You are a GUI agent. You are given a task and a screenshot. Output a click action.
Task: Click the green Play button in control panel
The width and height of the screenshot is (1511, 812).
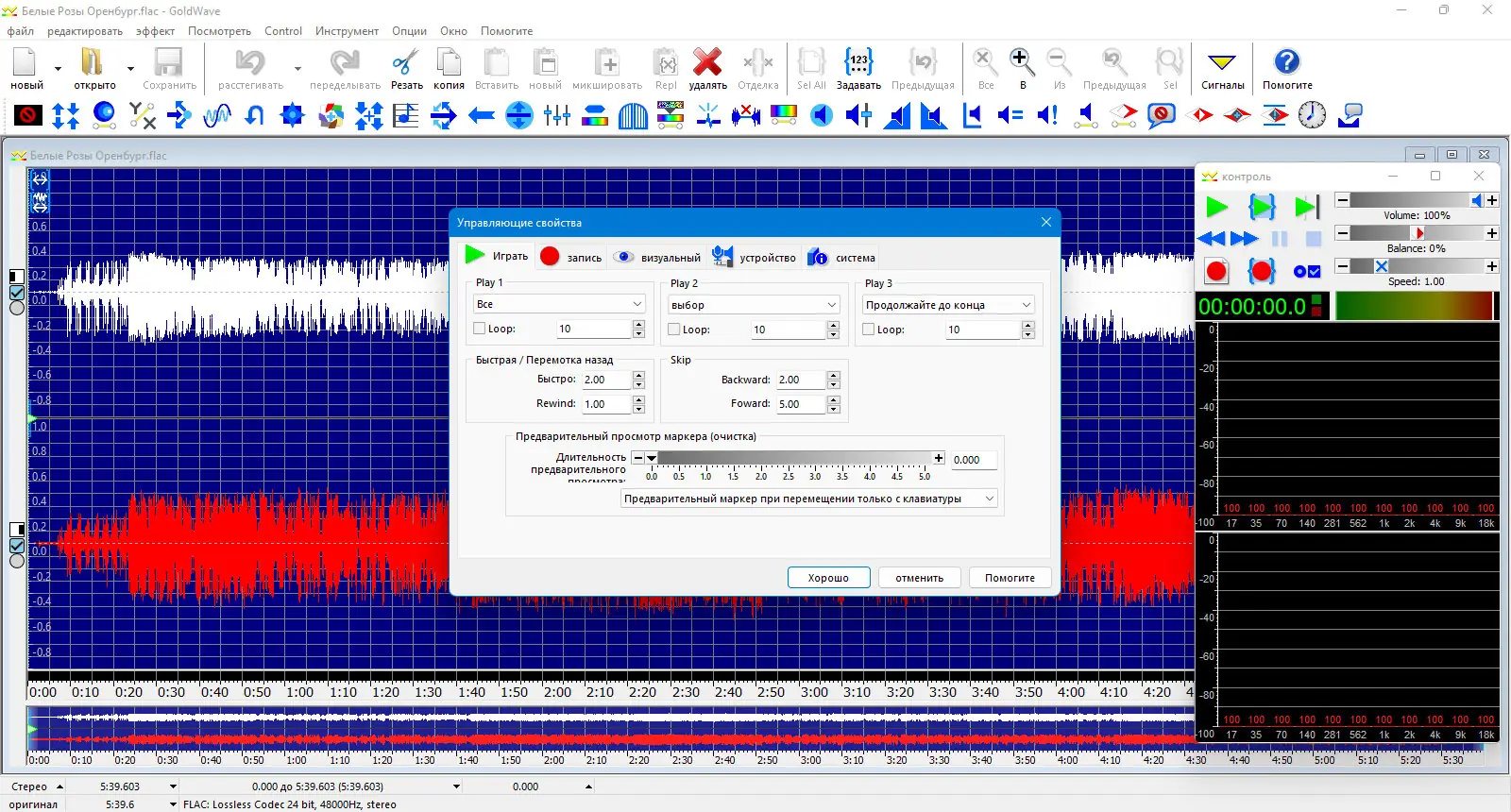coord(1216,207)
